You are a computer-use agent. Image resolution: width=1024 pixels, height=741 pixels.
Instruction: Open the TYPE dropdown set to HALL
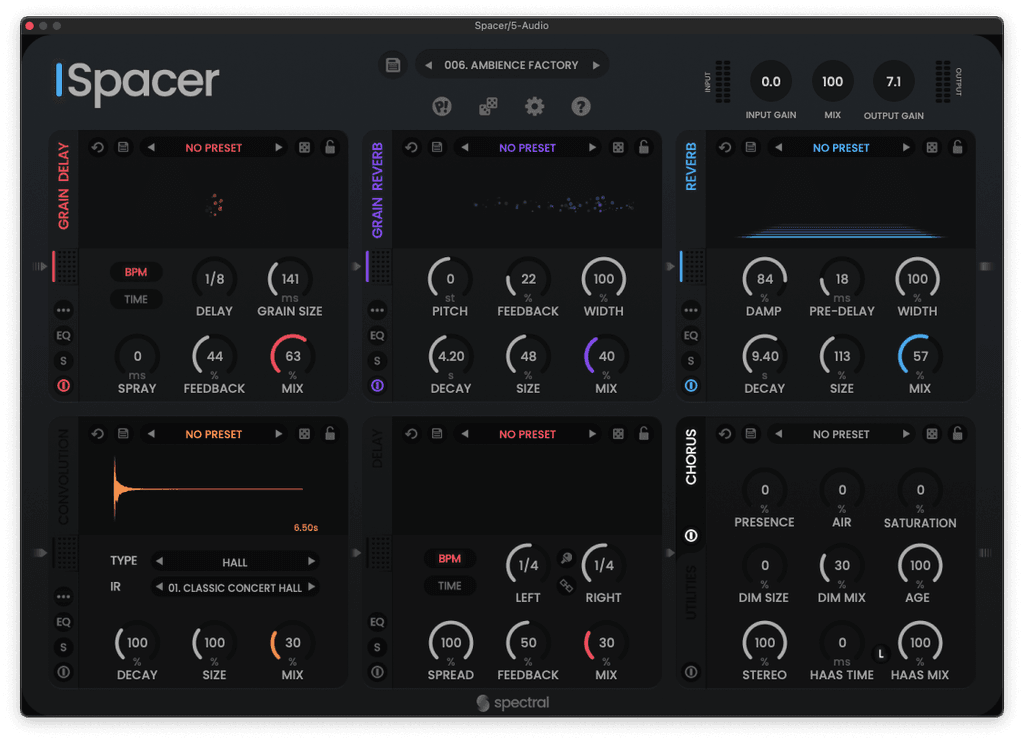tap(234, 561)
